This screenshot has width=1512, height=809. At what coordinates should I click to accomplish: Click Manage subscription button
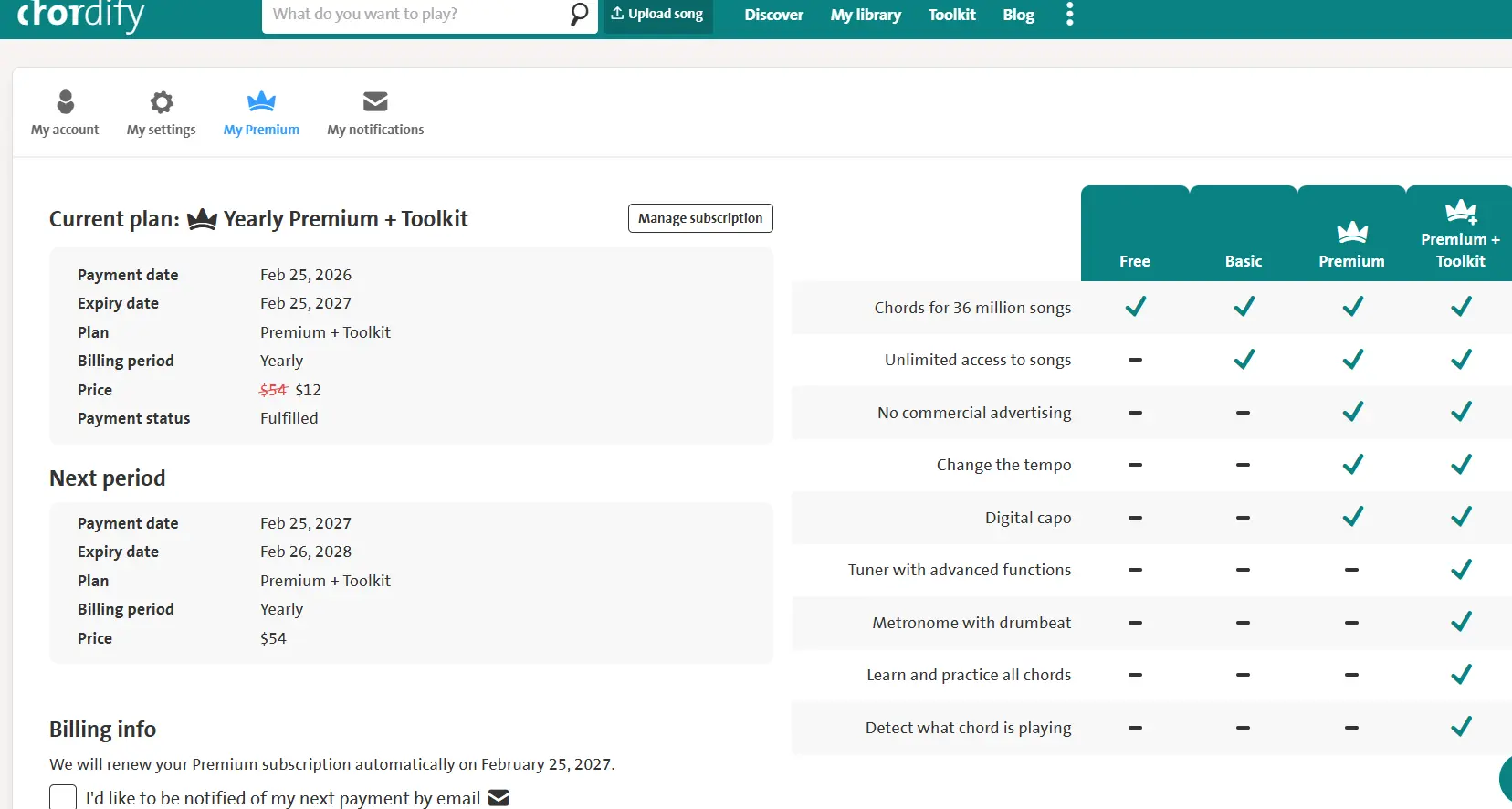point(700,218)
